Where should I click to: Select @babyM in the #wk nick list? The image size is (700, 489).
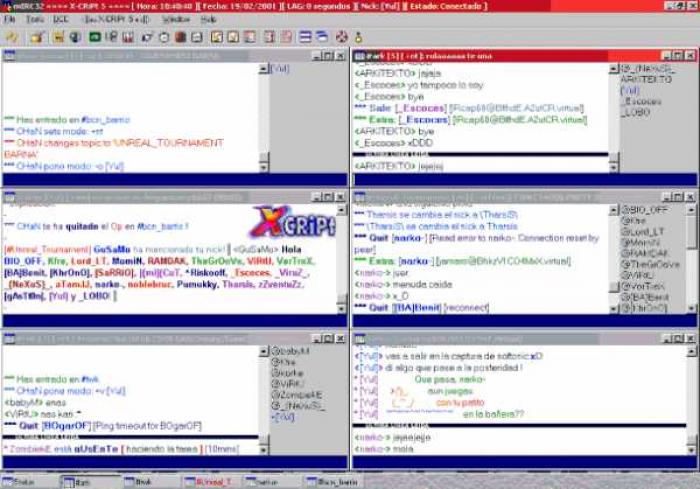[x=291, y=351]
